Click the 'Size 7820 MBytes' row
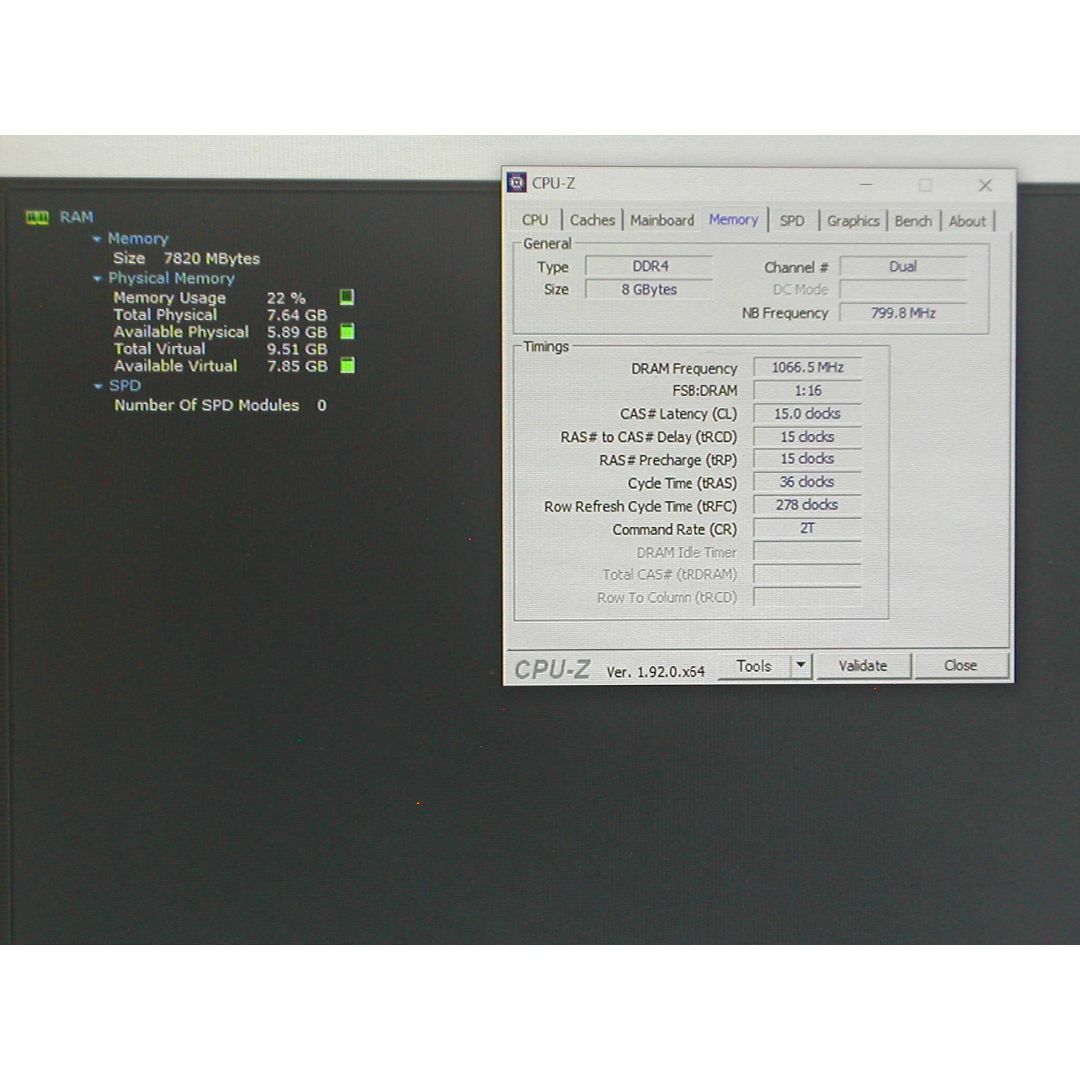Viewport: 1080px width, 1080px height. pos(187,259)
